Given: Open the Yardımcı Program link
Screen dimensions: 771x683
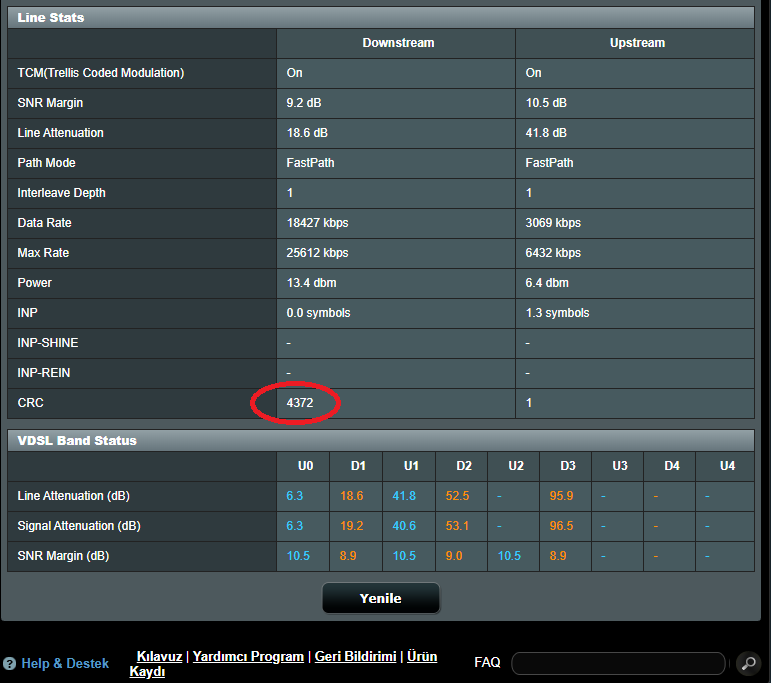Looking at the screenshot, I should click(248, 656).
